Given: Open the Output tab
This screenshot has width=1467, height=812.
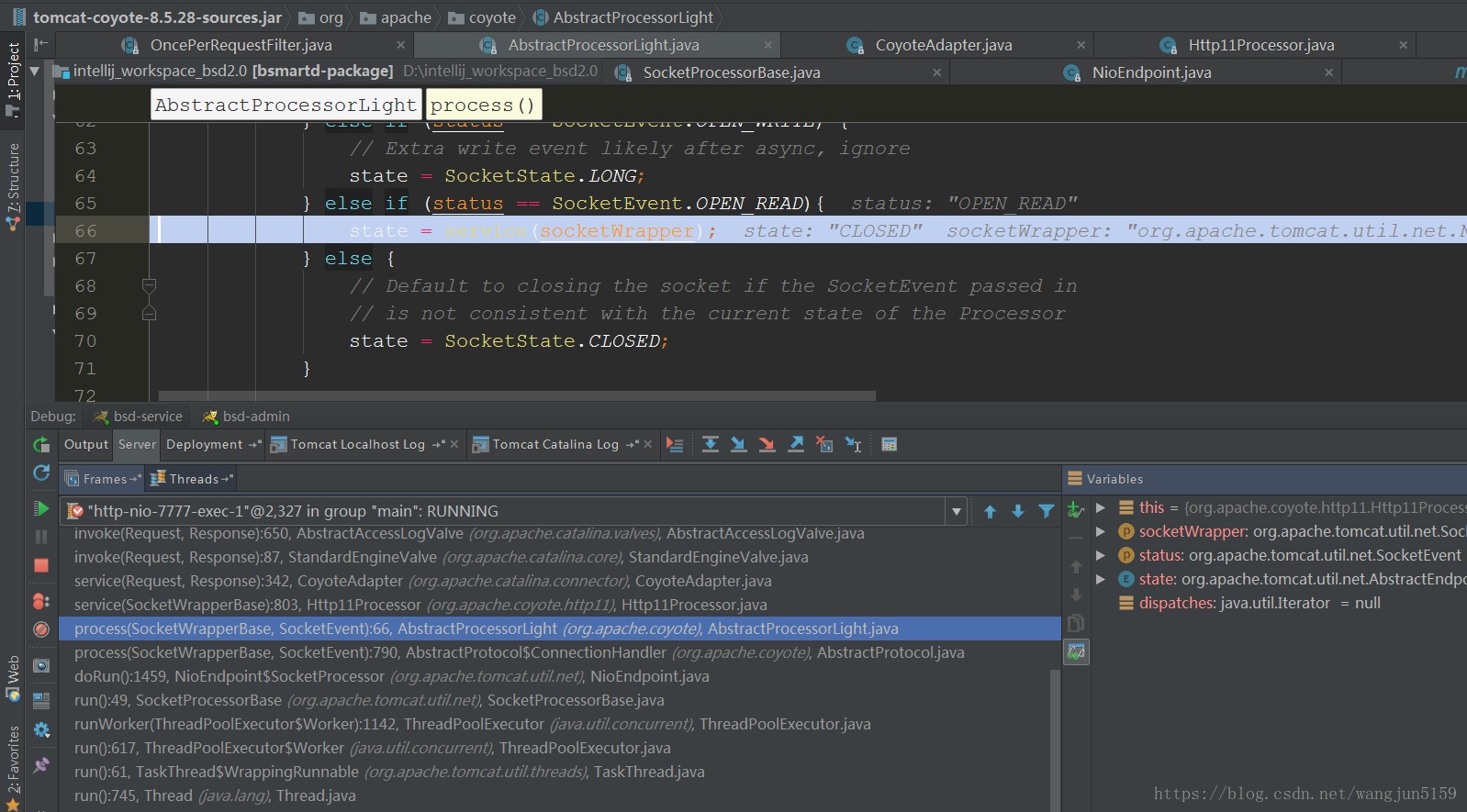Looking at the screenshot, I should point(86,444).
